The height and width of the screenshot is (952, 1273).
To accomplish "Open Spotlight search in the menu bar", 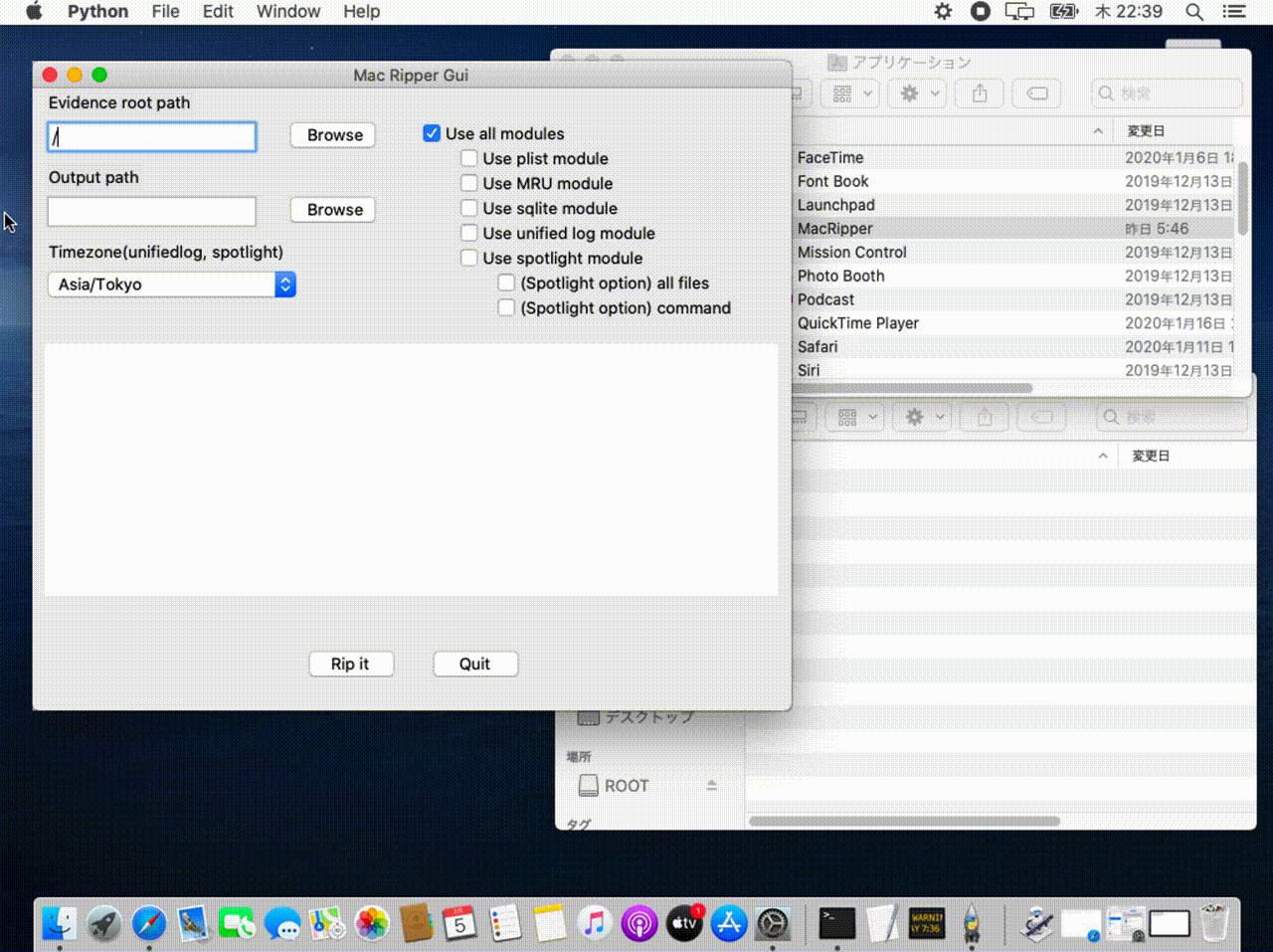I will [x=1194, y=12].
